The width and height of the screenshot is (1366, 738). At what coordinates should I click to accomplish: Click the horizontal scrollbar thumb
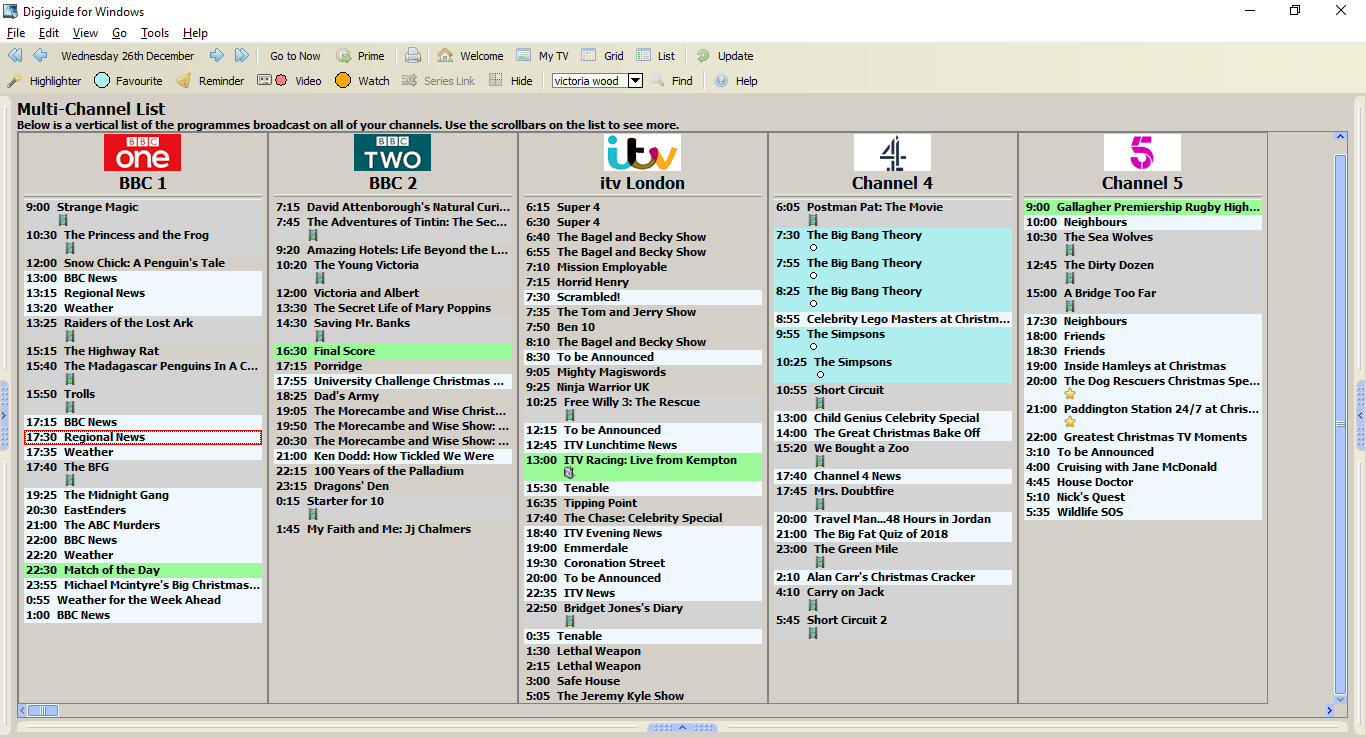pos(43,710)
